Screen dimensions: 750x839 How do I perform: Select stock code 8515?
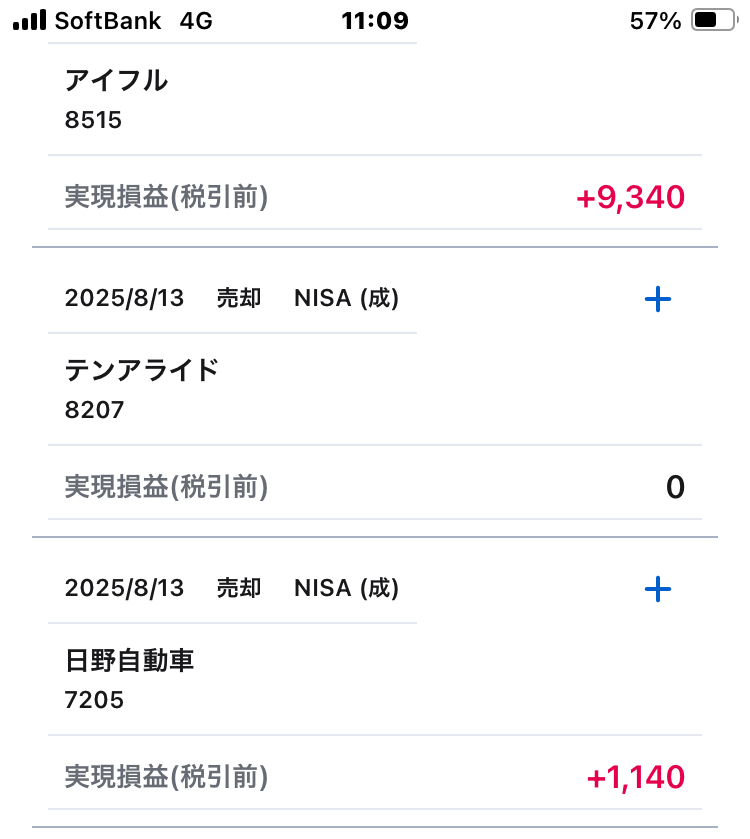click(93, 120)
